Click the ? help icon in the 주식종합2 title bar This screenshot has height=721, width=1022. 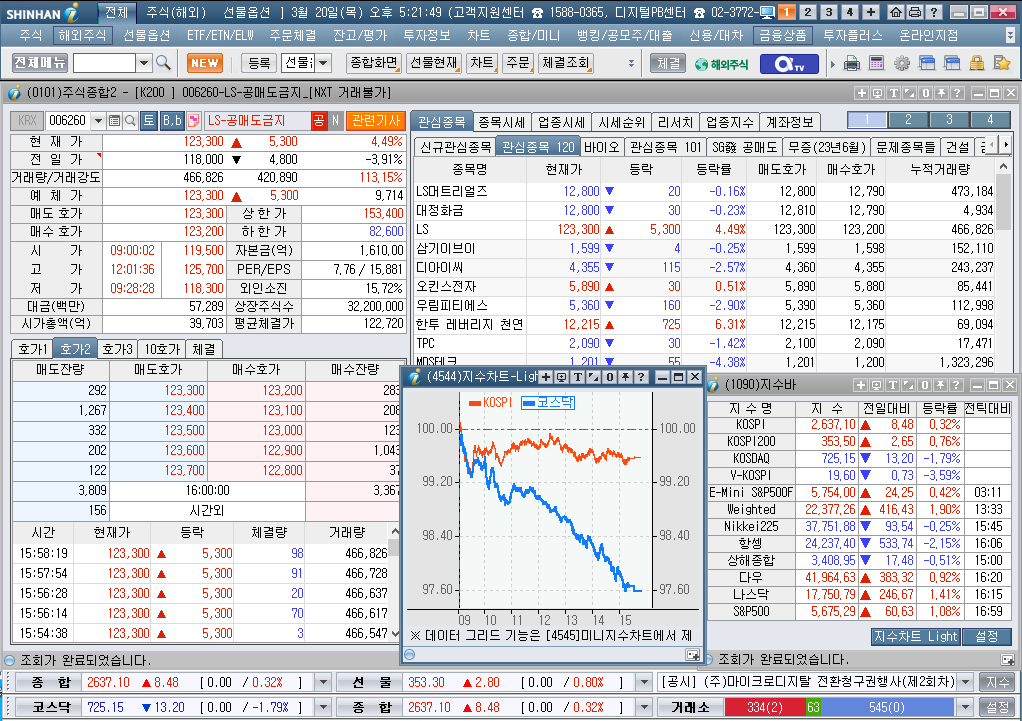point(957,93)
